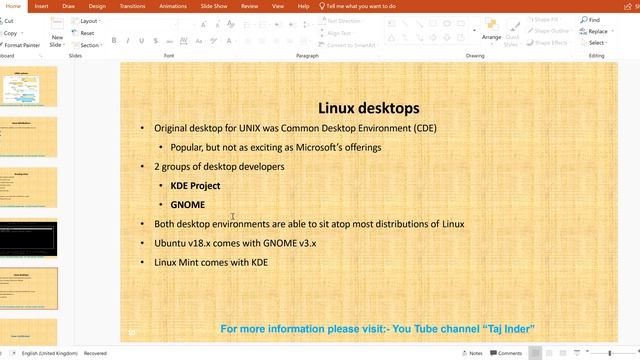Open the Review tab
The width and height of the screenshot is (640, 360).
click(249, 6)
